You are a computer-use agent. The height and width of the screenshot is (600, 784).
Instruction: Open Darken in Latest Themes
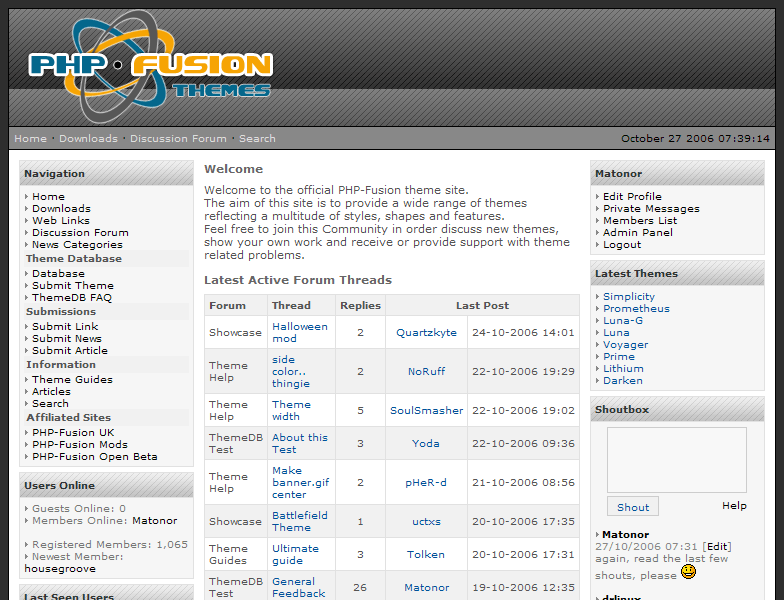[623, 380]
